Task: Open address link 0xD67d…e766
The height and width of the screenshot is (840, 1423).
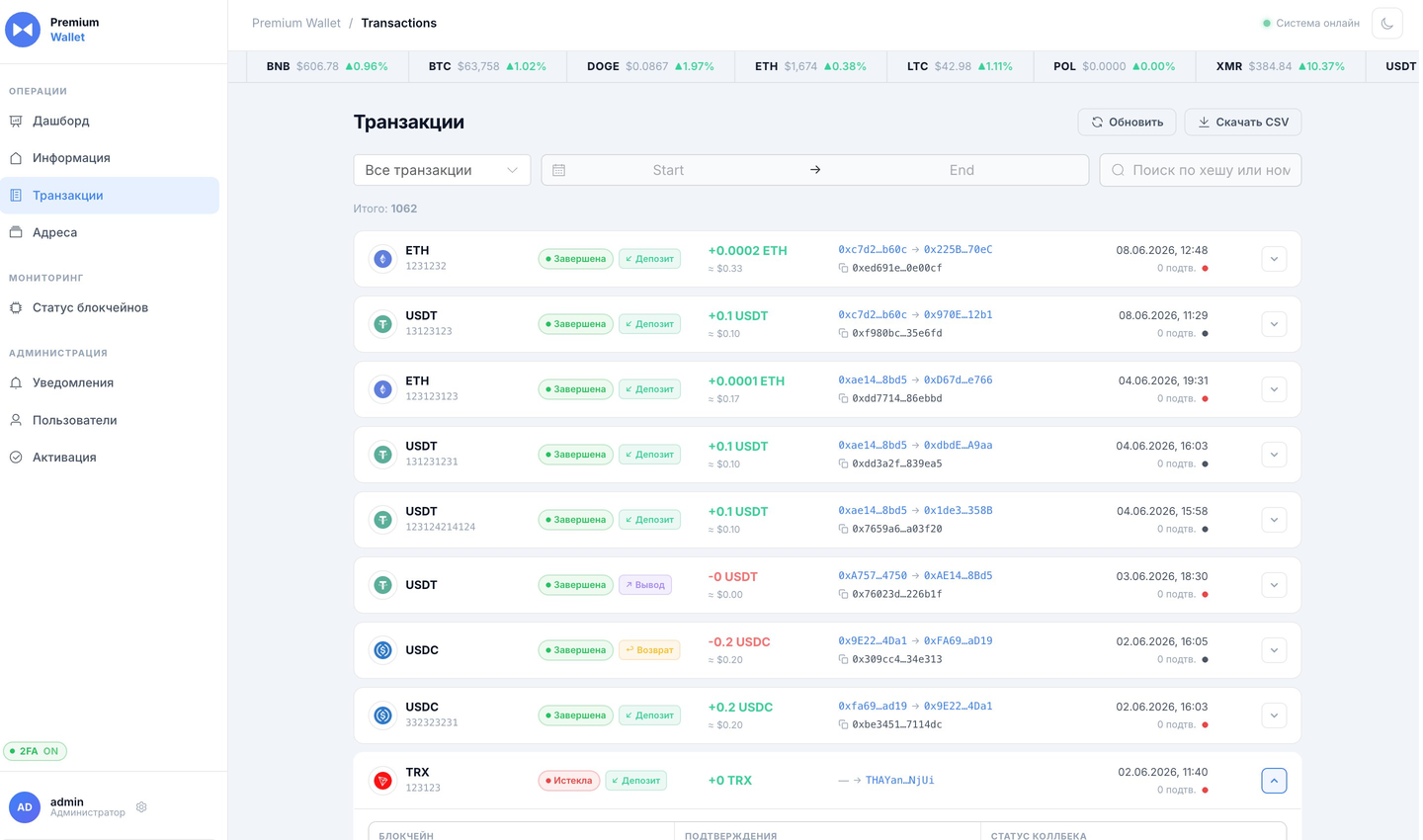Action: (x=958, y=380)
